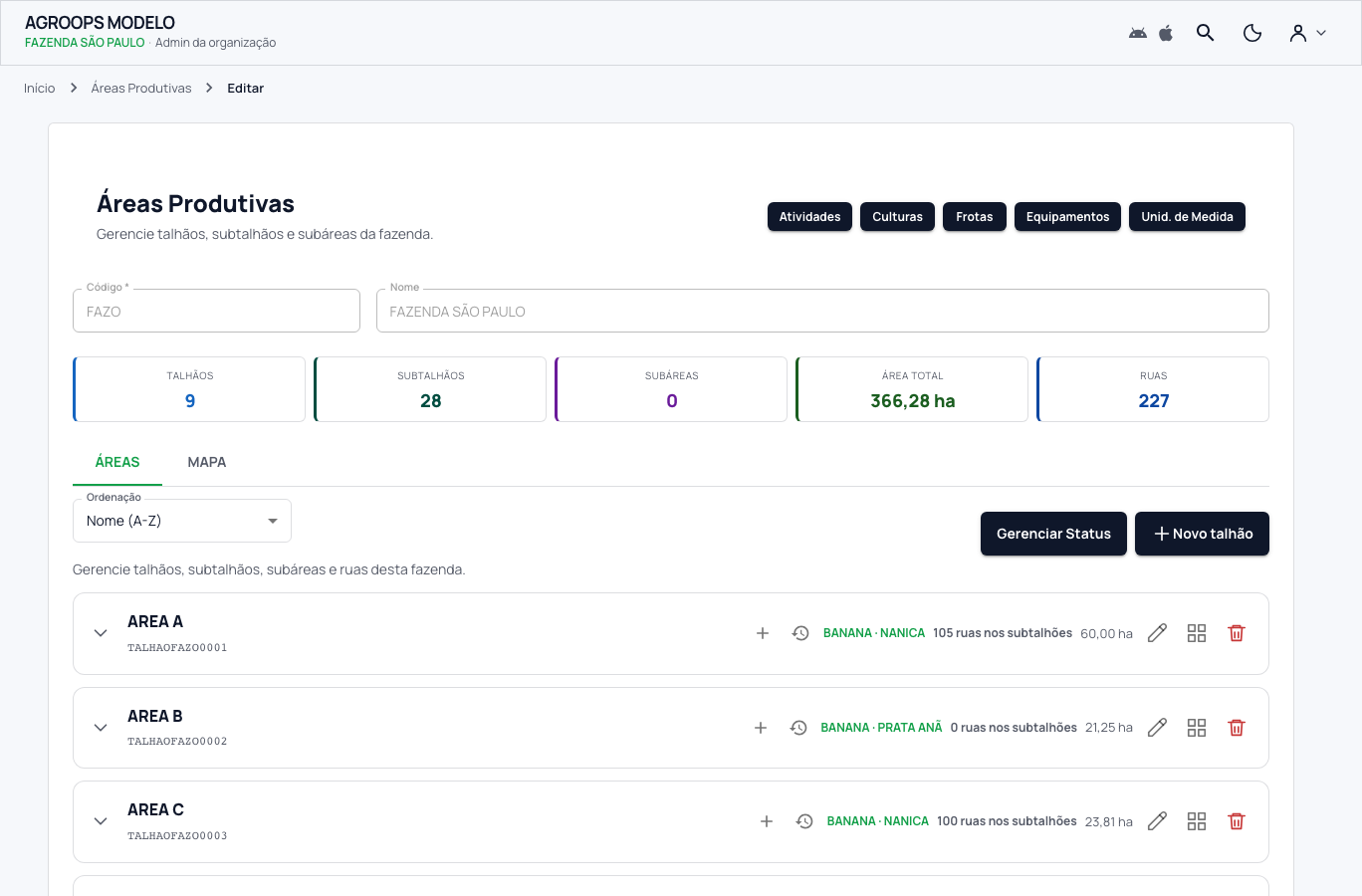Image resolution: width=1362 pixels, height=896 pixels.
Task: Click the Unid. de Medida button
Action: 1187,217
